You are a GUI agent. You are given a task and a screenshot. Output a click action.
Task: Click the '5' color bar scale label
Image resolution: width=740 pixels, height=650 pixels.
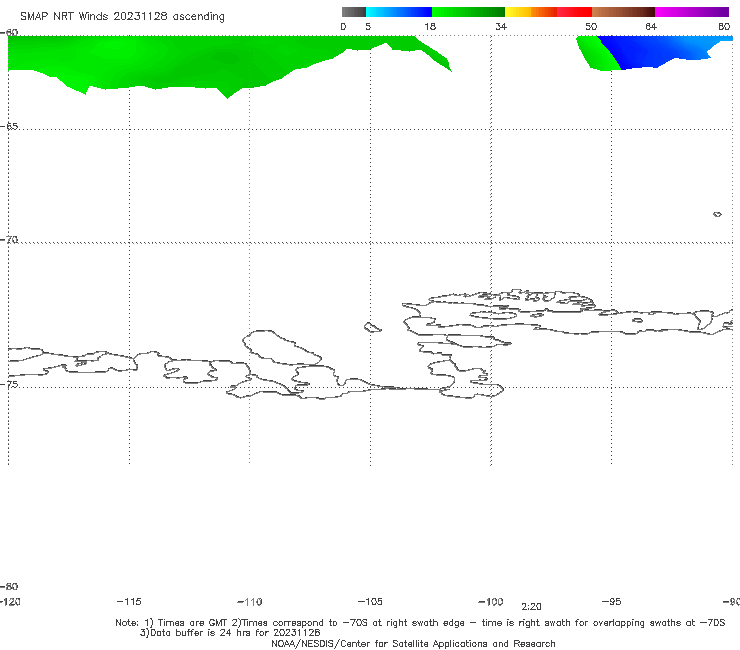click(368, 26)
